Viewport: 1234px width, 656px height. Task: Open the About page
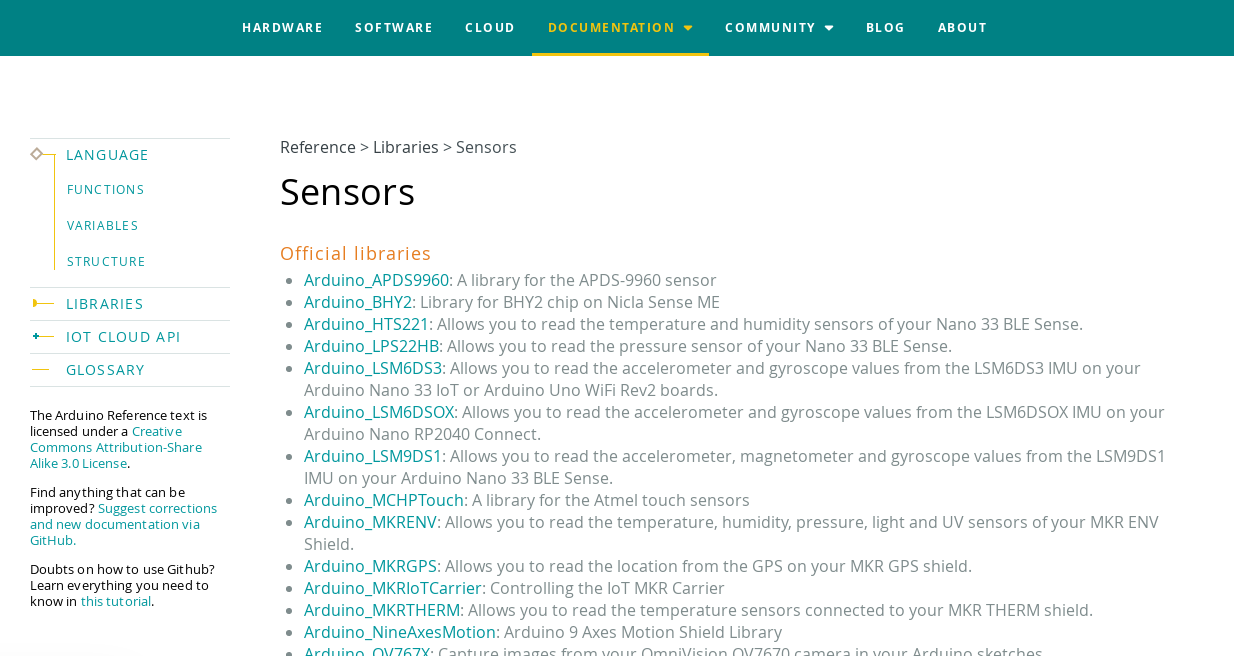coord(962,28)
